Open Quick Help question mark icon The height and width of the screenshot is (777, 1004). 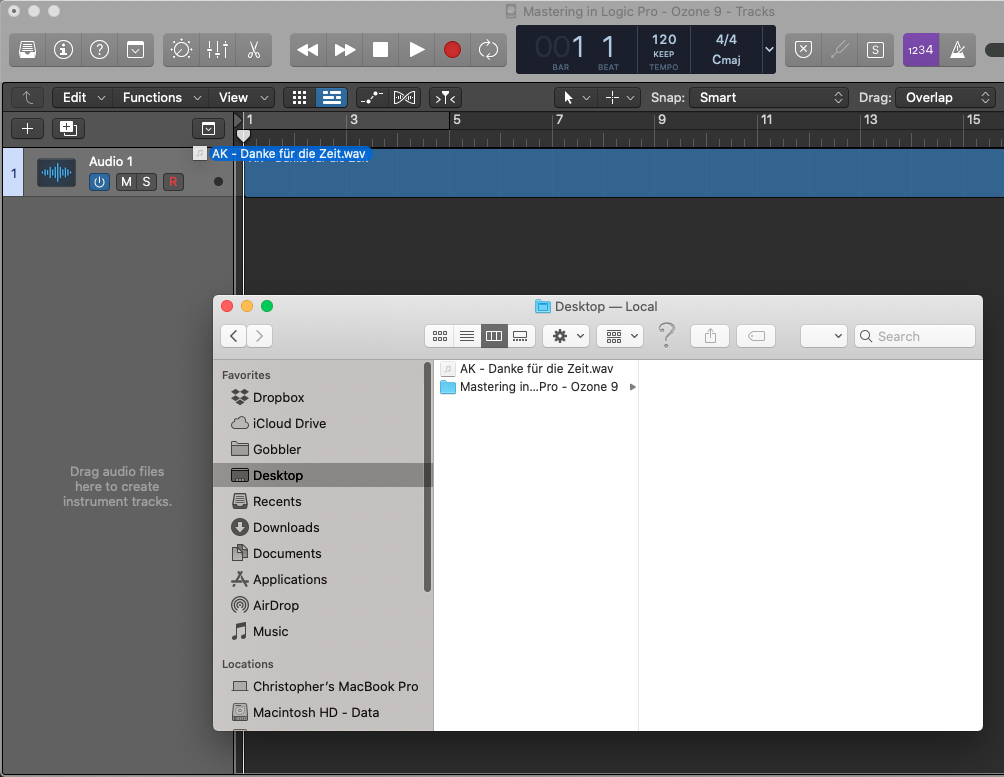coord(99,50)
